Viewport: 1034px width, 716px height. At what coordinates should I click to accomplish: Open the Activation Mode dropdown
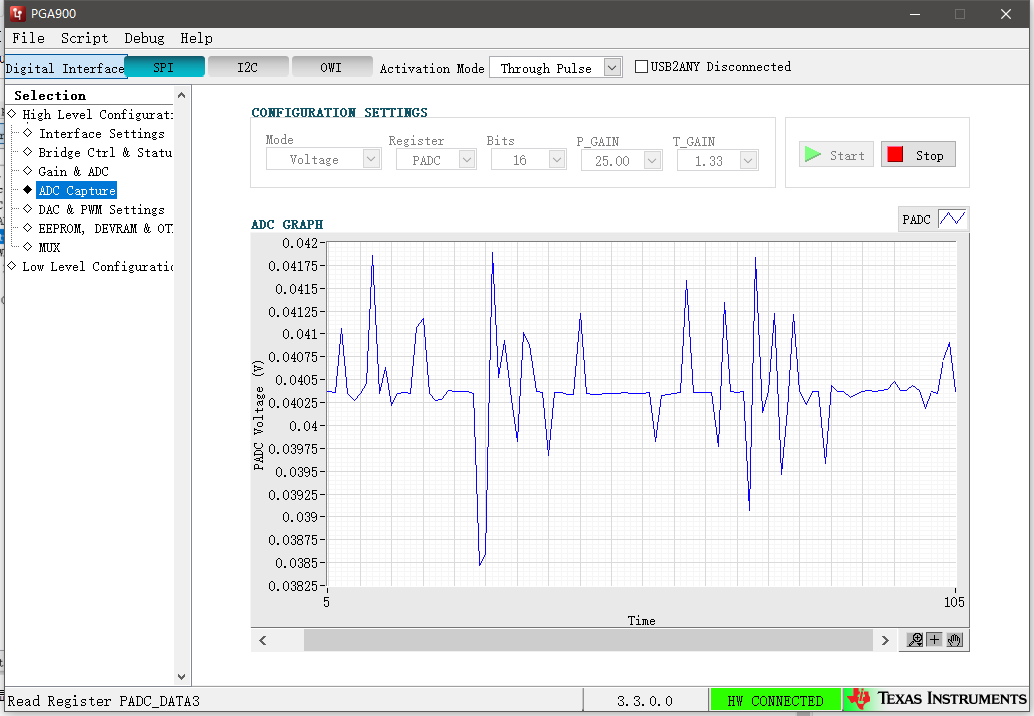click(613, 67)
